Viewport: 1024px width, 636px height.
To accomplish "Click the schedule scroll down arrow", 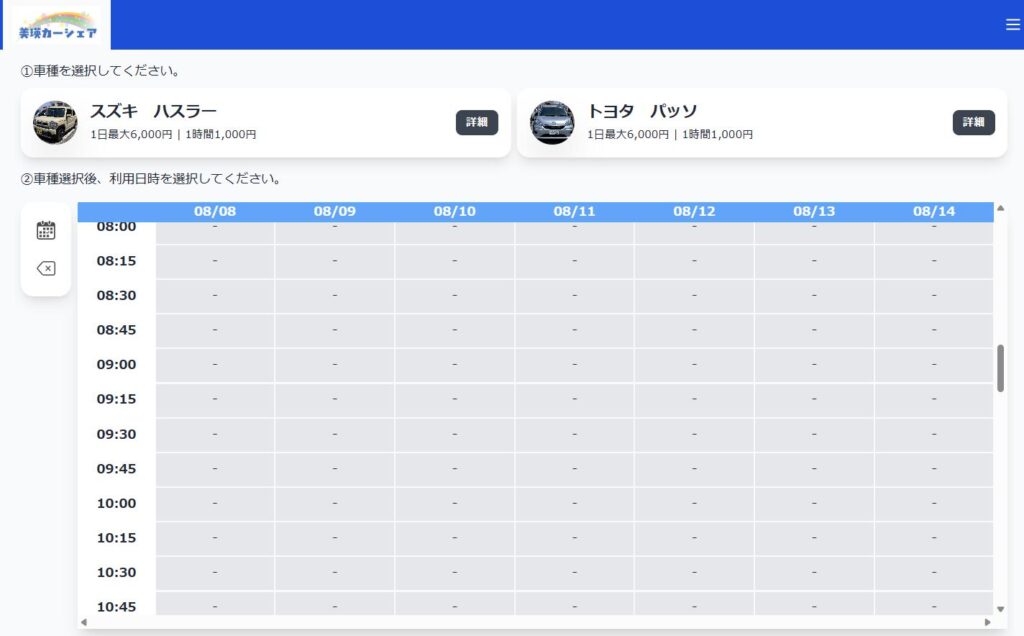I will (1000, 609).
